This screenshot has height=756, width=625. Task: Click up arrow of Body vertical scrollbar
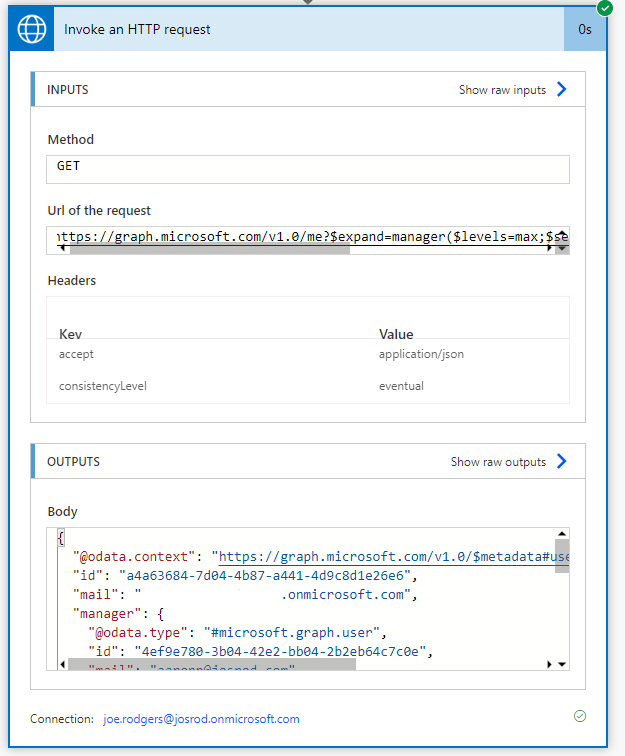tap(562, 533)
